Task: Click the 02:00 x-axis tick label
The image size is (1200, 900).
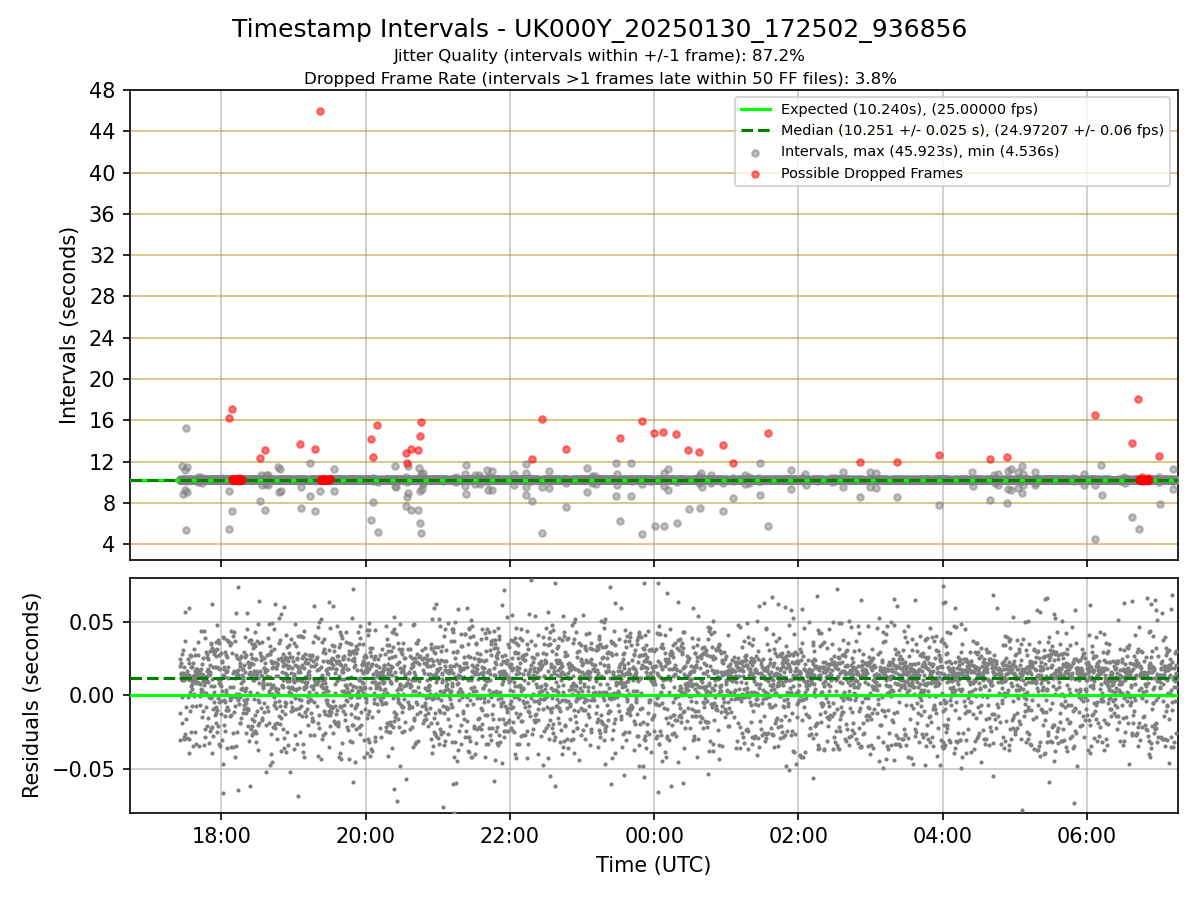Action: pos(798,835)
